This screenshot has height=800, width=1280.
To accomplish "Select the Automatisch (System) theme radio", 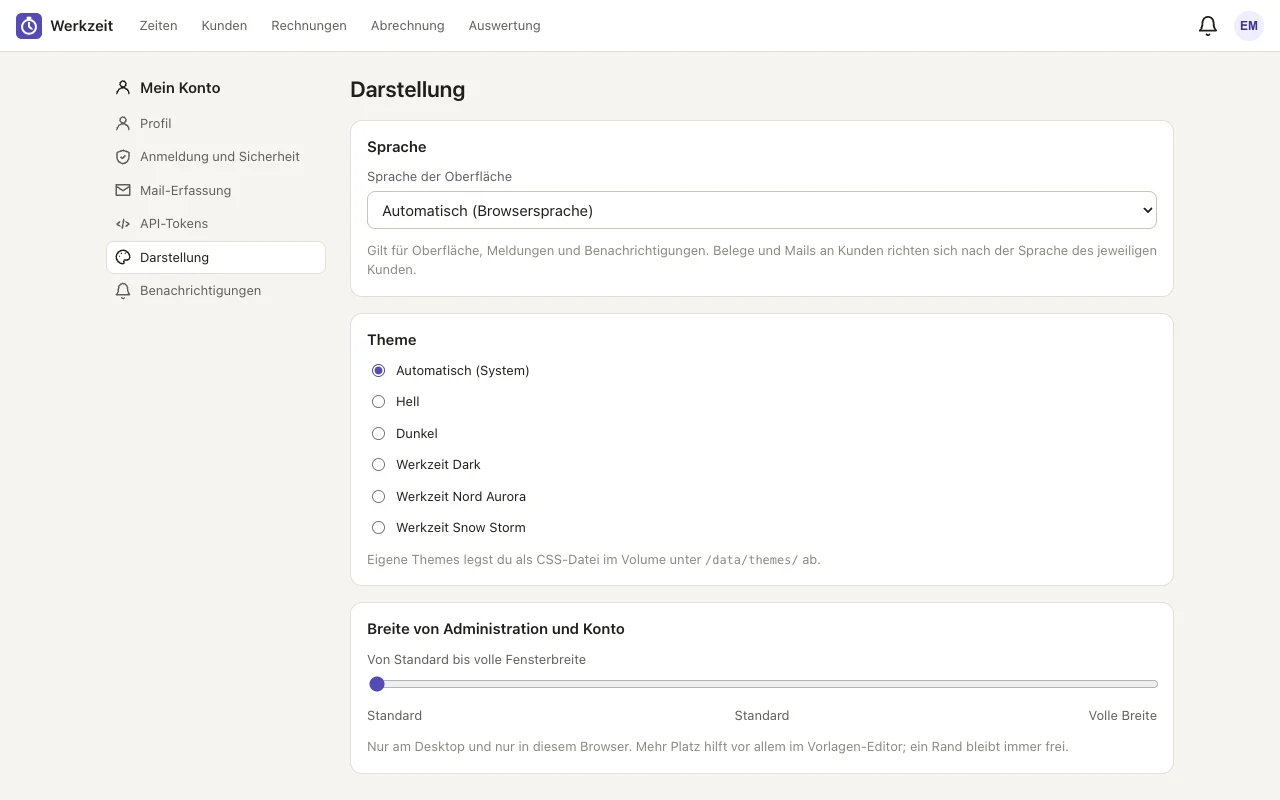I will (x=378, y=370).
